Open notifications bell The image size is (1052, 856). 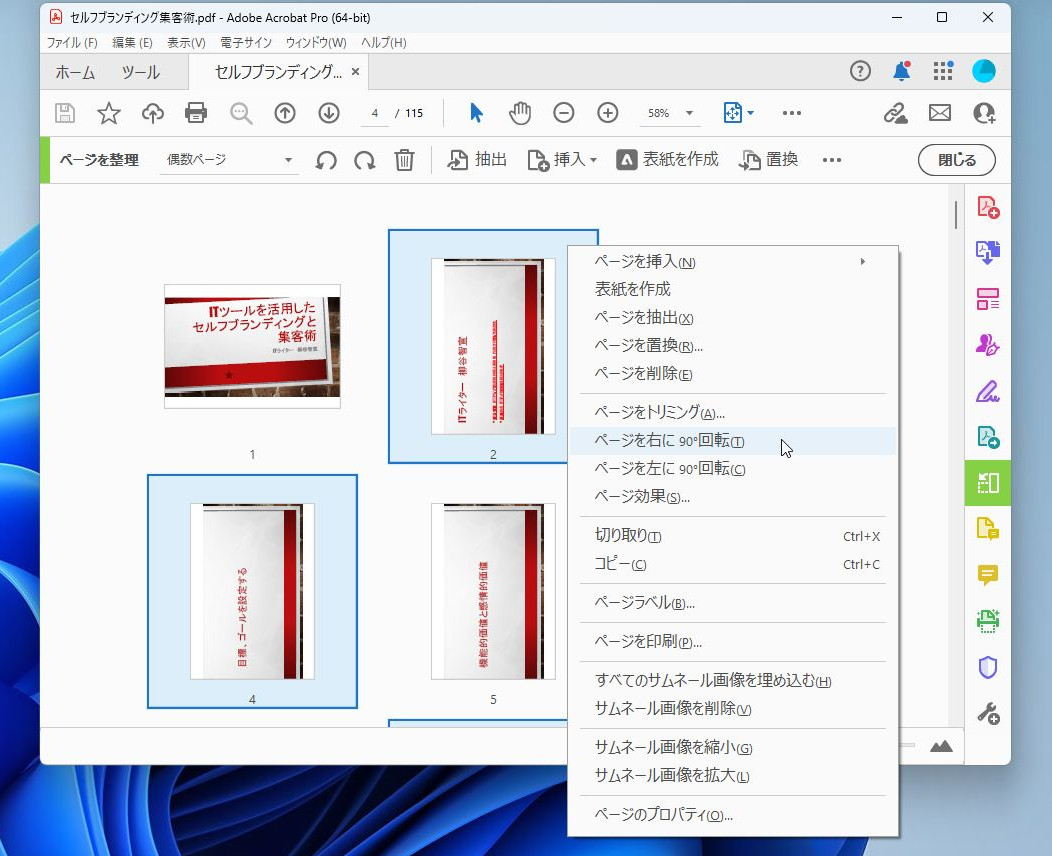click(902, 71)
